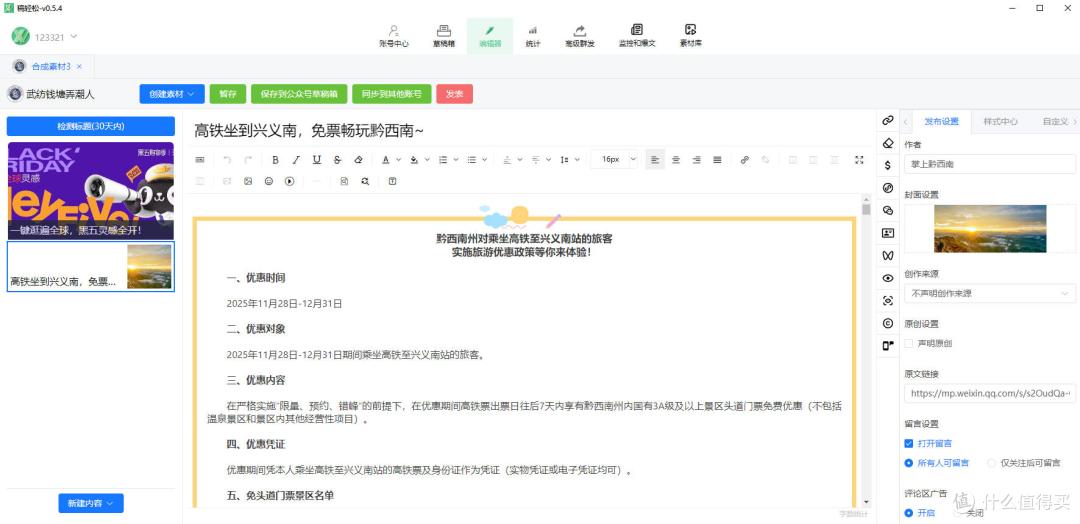Expand the font color dropdown arrow
Screen dimensions: 1080x524
[399, 160]
